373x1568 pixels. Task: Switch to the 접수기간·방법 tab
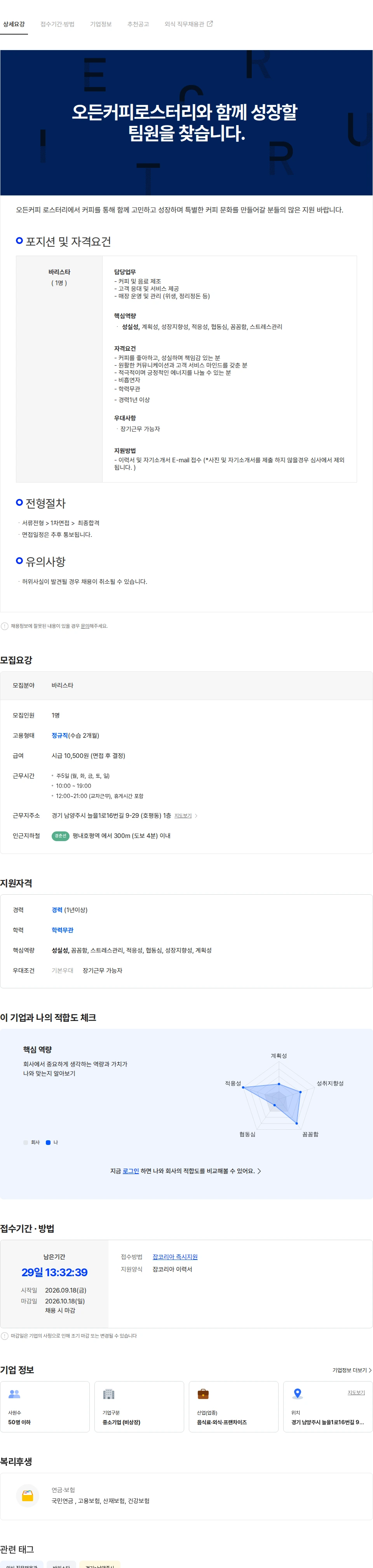coord(57,24)
